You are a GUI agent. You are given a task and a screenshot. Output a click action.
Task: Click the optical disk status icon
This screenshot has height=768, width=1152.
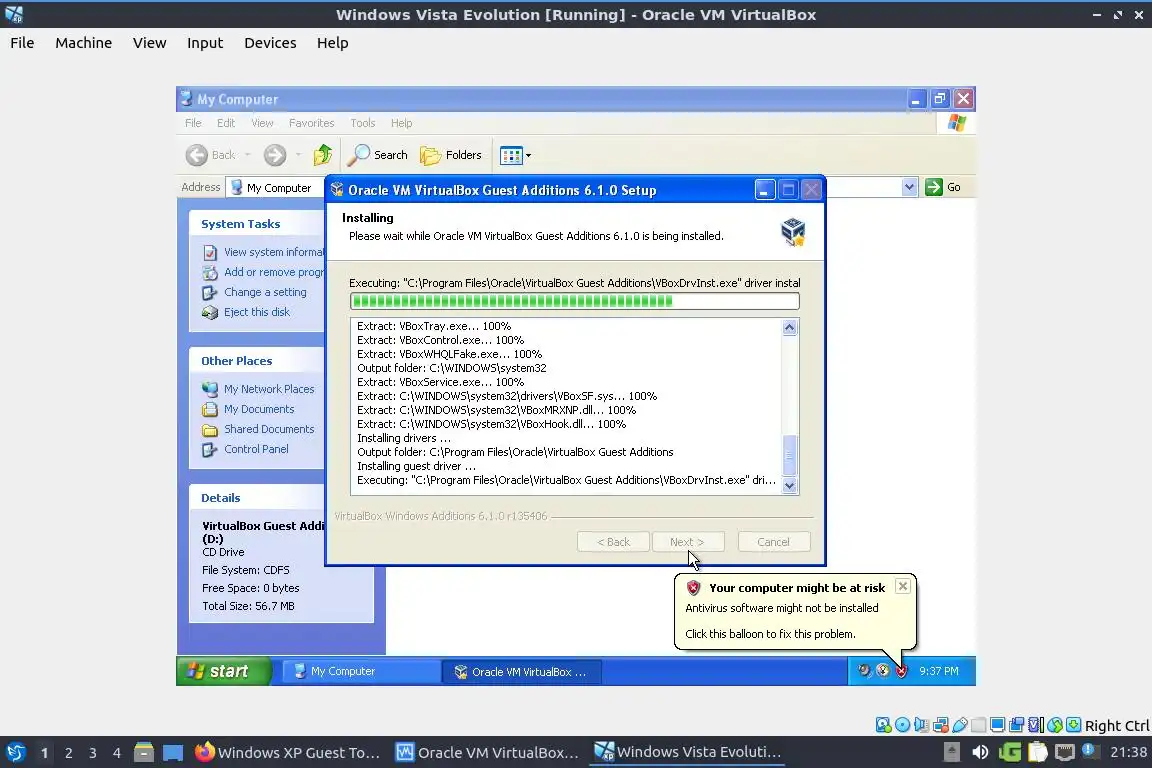(902, 725)
